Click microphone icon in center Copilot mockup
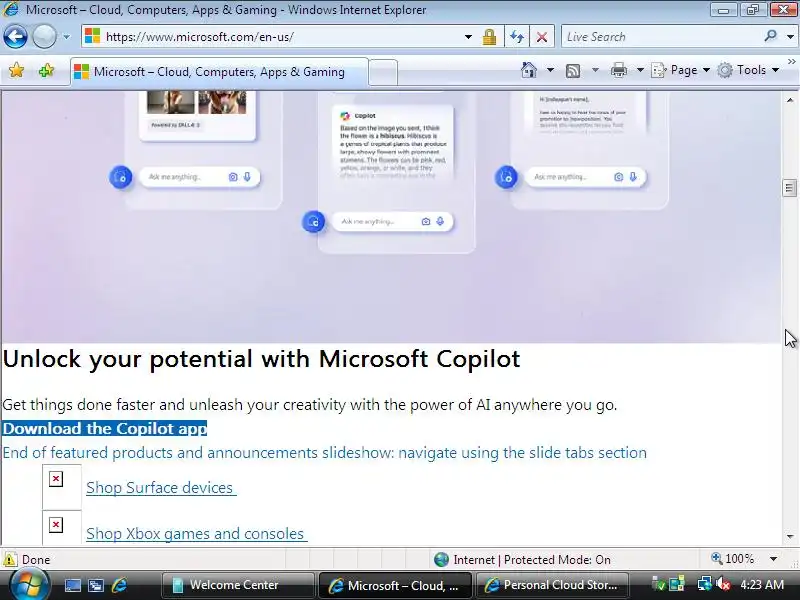Screen dimensions: 800x600 tap(440, 221)
